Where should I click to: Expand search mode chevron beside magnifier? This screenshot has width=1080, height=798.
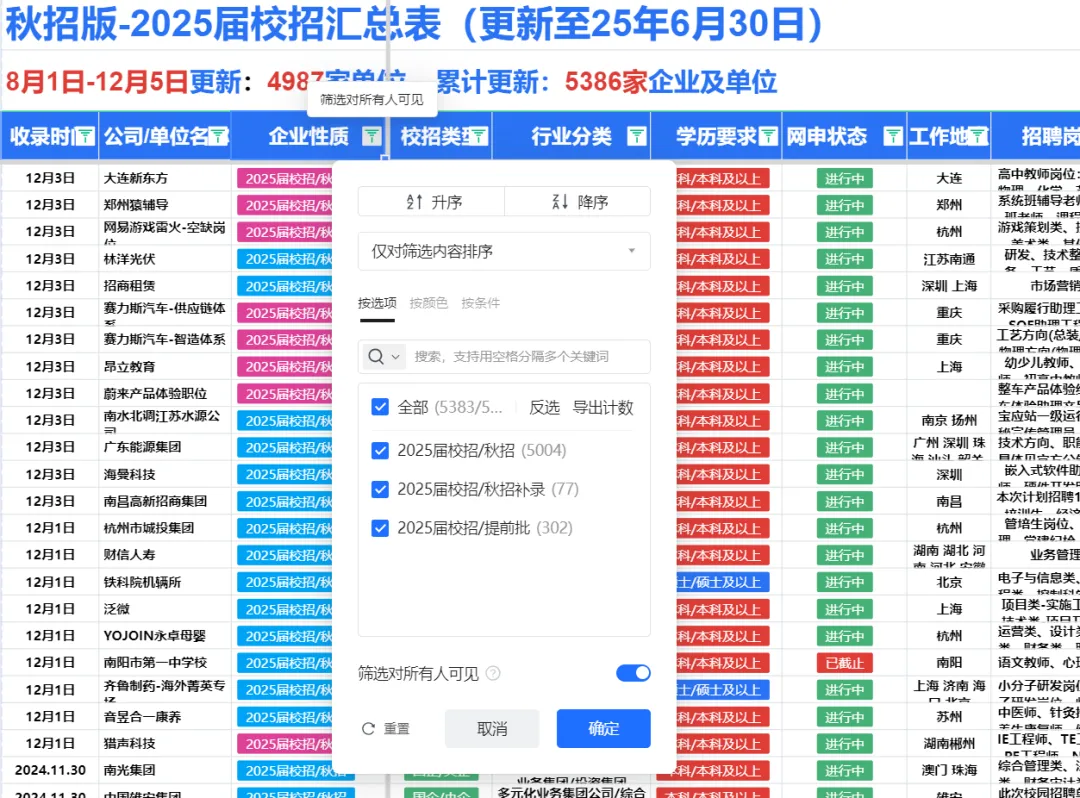pos(395,357)
